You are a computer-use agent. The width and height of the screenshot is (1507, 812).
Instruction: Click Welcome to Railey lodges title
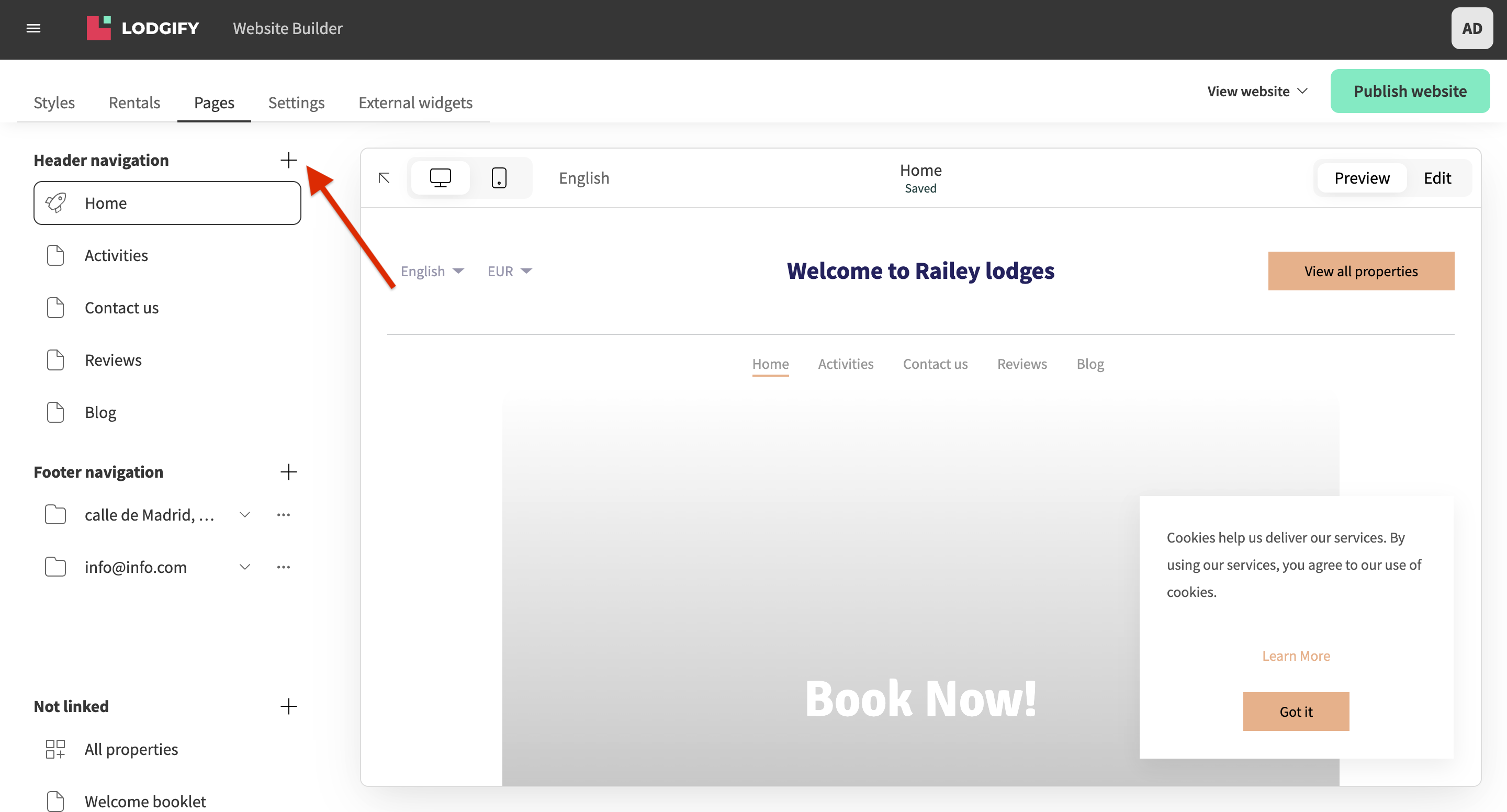point(920,271)
